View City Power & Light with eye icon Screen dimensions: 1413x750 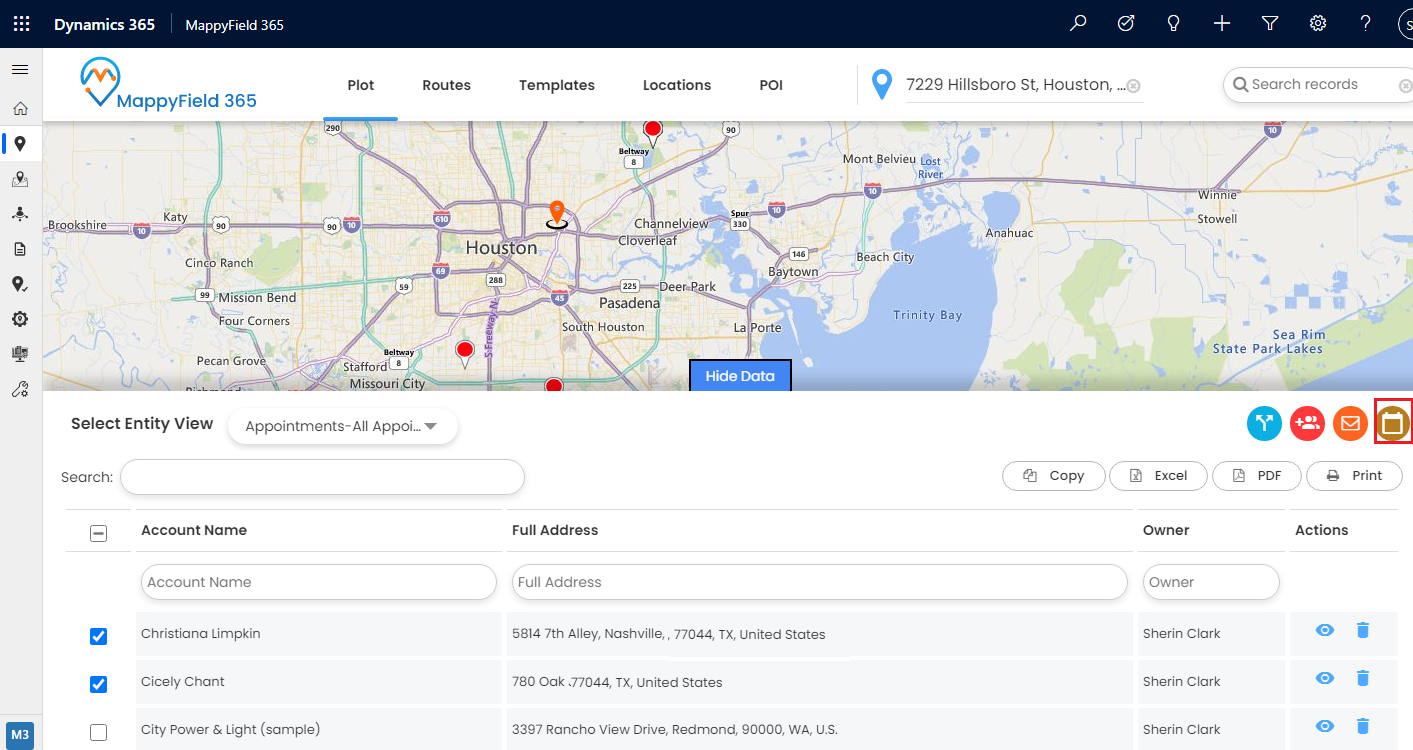[x=1325, y=726]
